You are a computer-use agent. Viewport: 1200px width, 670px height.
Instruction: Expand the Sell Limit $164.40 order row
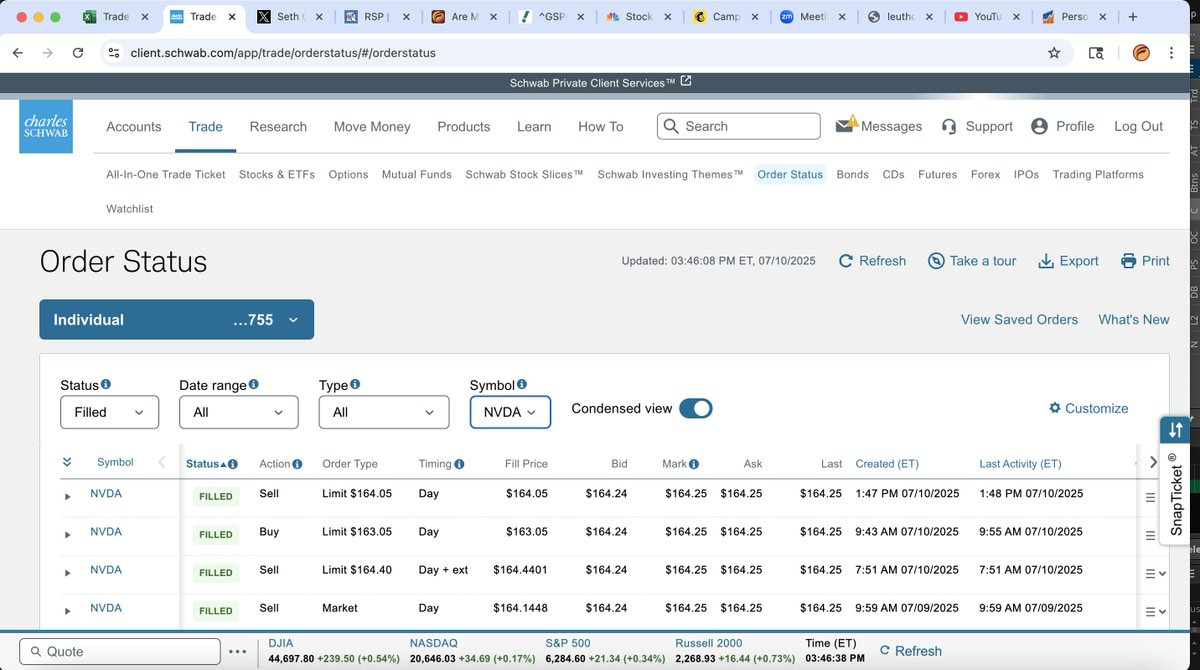click(68, 573)
